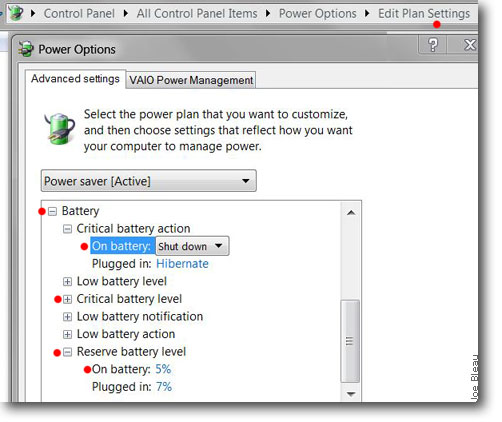Click the battery plug icon beside description
Image resolution: width=502 pixels, height=422 pixels.
point(59,129)
